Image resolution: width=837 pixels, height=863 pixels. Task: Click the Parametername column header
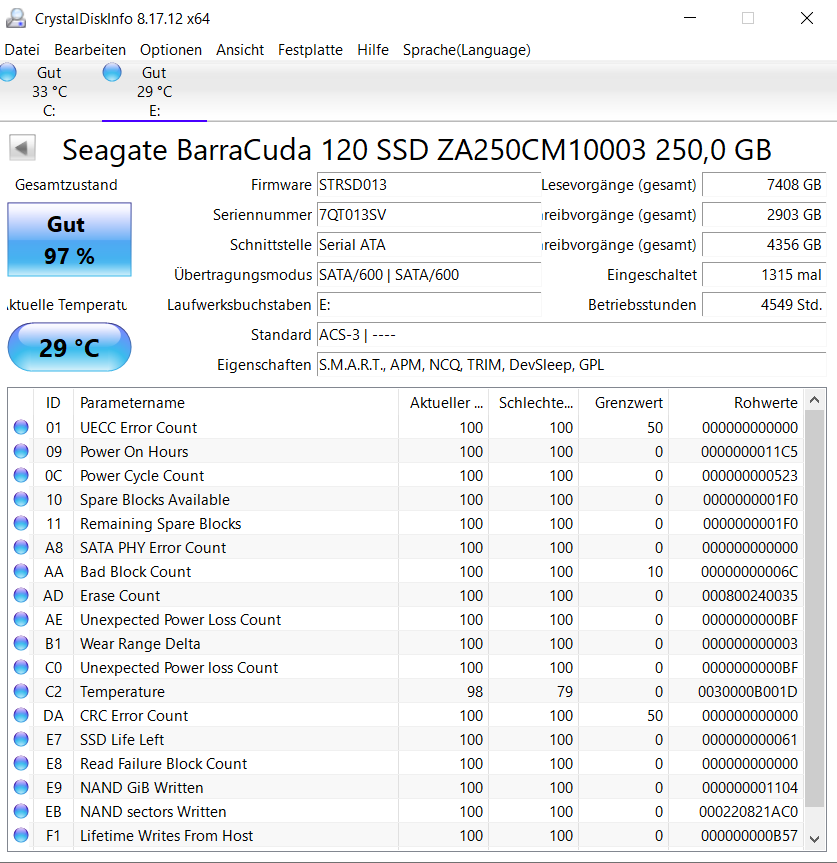(236, 403)
